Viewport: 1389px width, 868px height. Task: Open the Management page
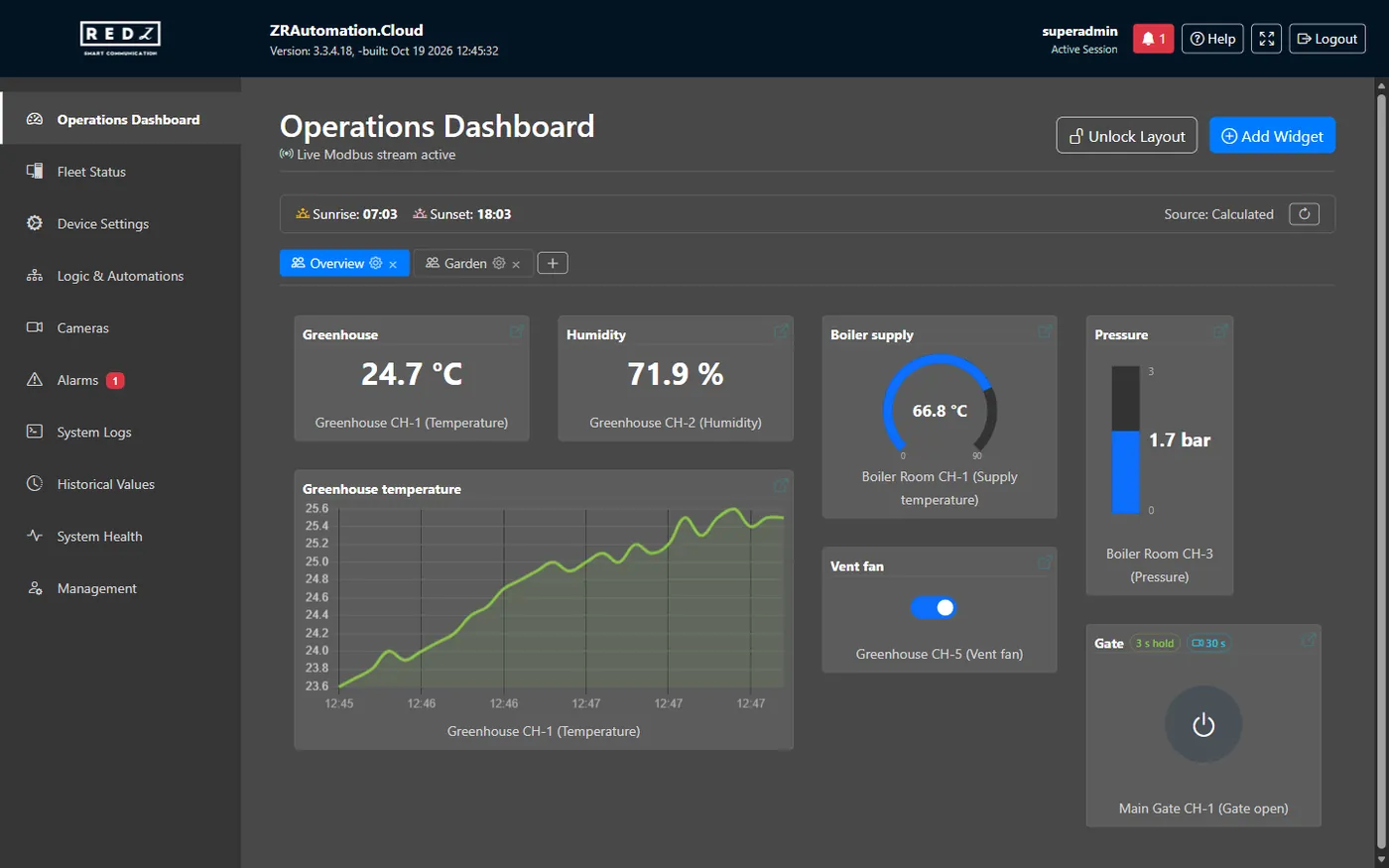click(120, 588)
